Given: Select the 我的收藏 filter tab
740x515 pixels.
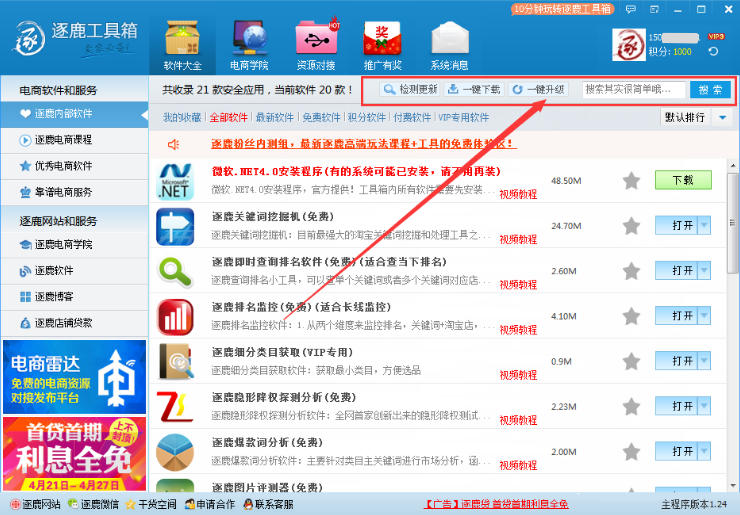Looking at the screenshot, I should pos(182,117).
